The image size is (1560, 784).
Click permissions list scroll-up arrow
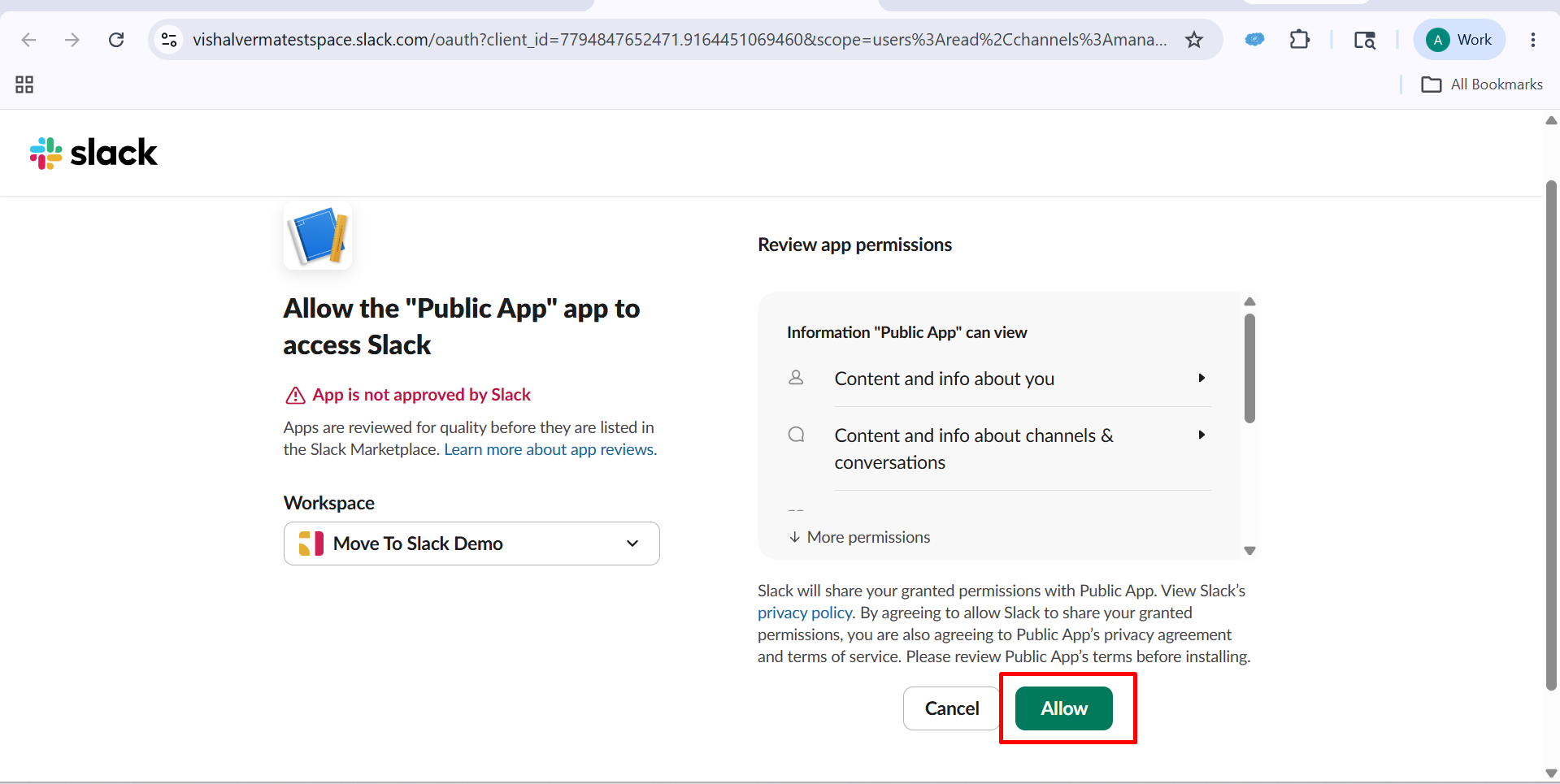(1249, 301)
